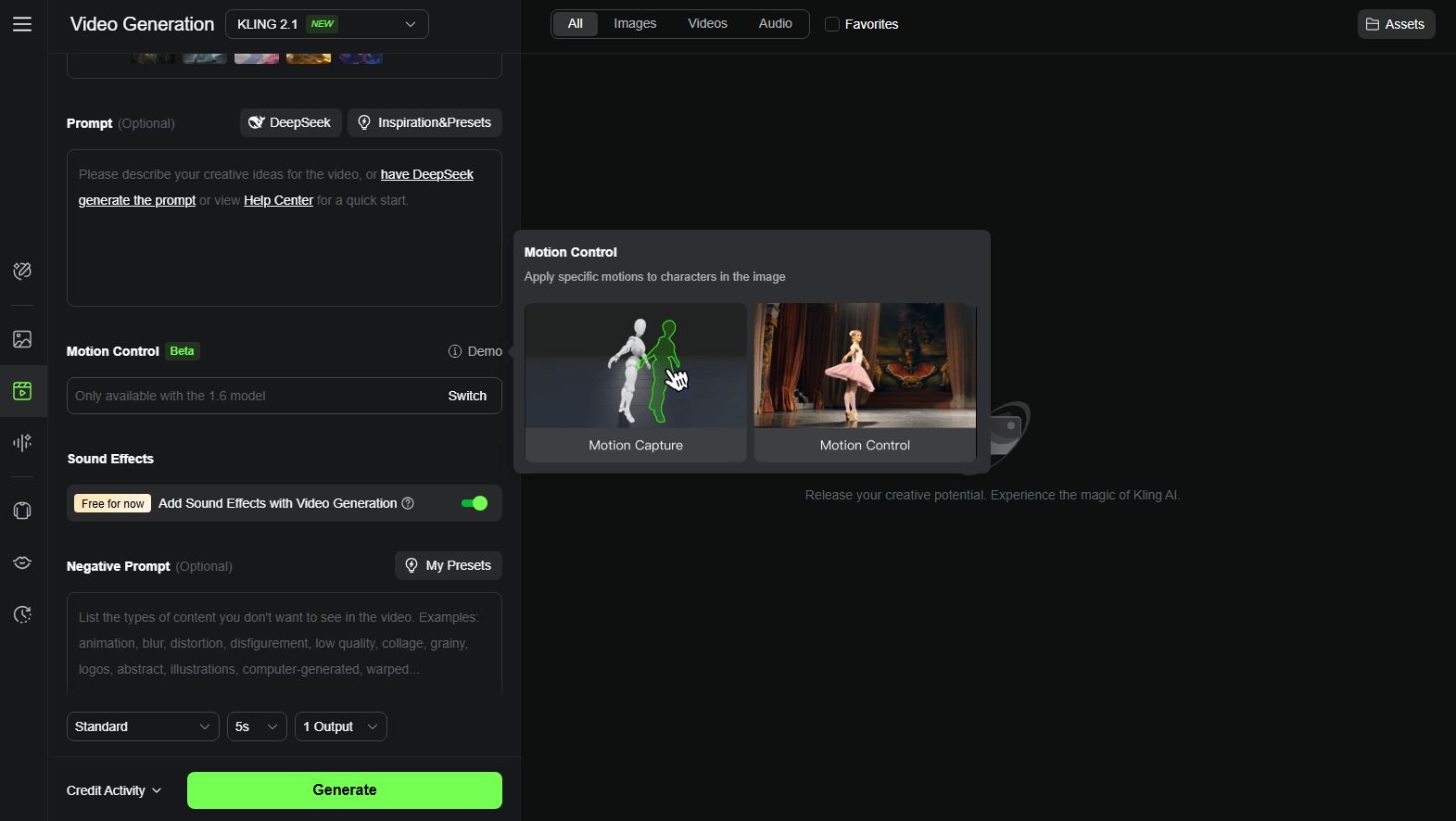Open the image generation sidebar icon
Image resolution: width=1456 pixels, height=821 pixels.
tap(22, 339)
